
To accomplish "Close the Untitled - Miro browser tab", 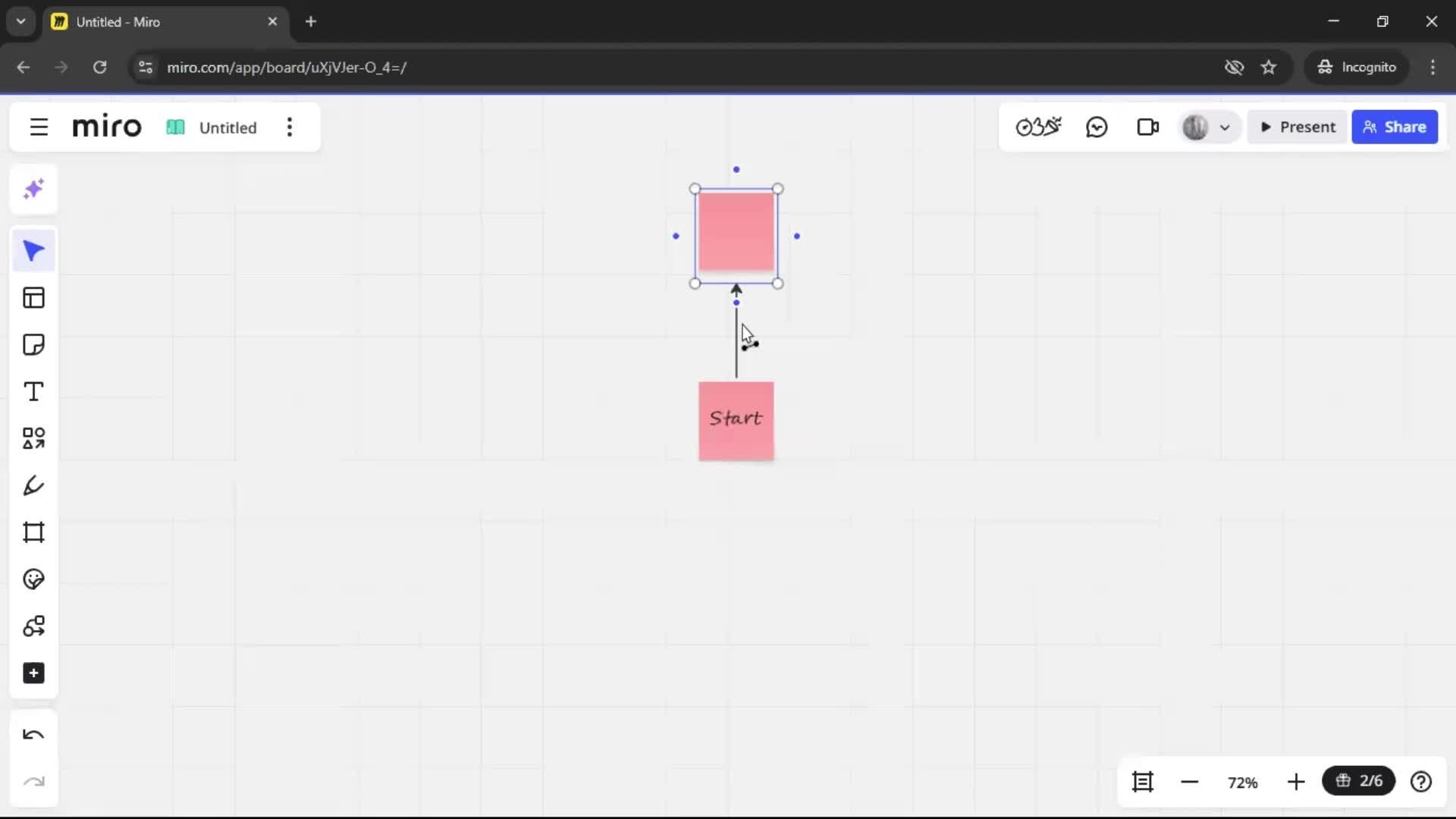I will coord(272,21).
